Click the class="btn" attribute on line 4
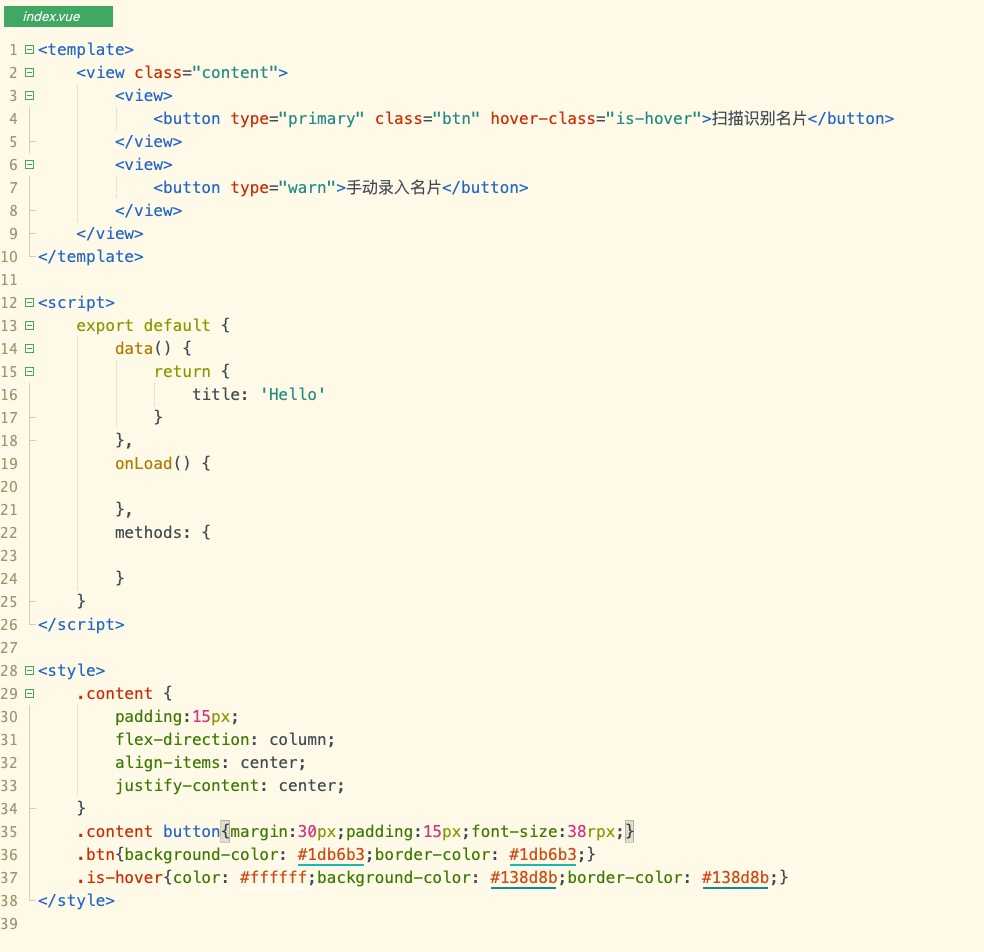Screen dimensions: 984x952 click(427, 119)
